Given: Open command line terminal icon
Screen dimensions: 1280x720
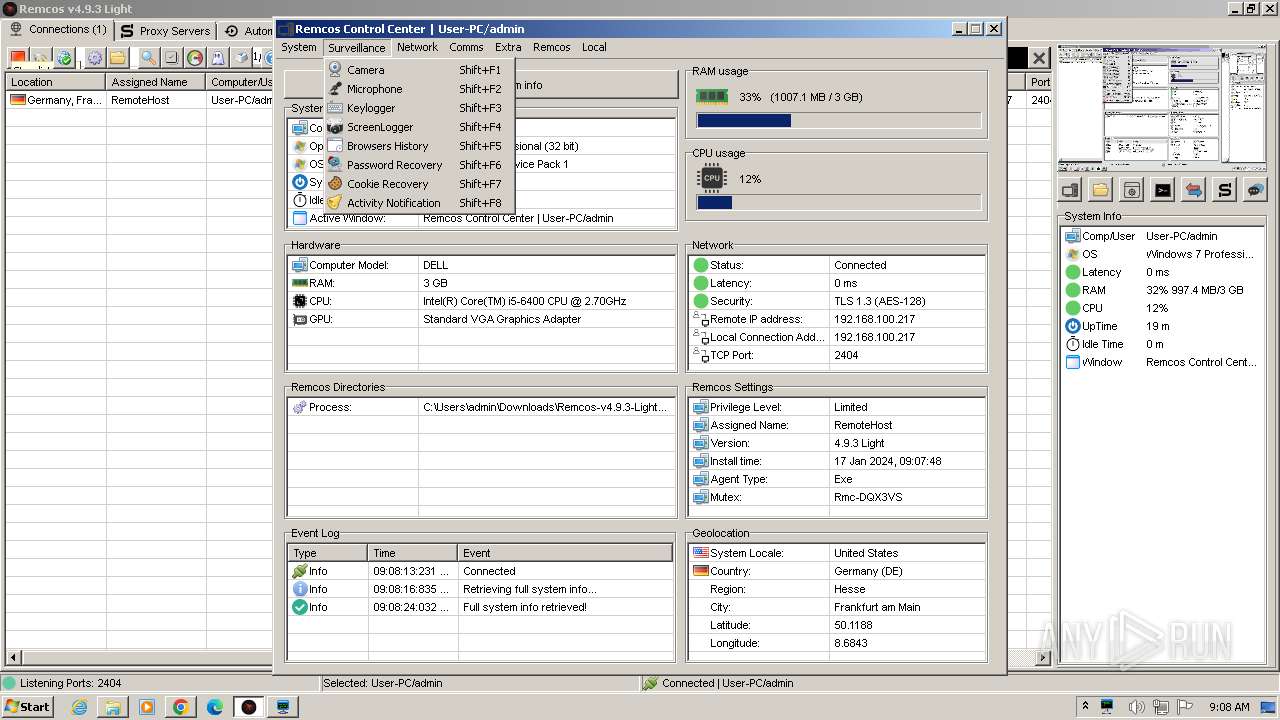Looking at the screenshot, I should [1163, 190].
